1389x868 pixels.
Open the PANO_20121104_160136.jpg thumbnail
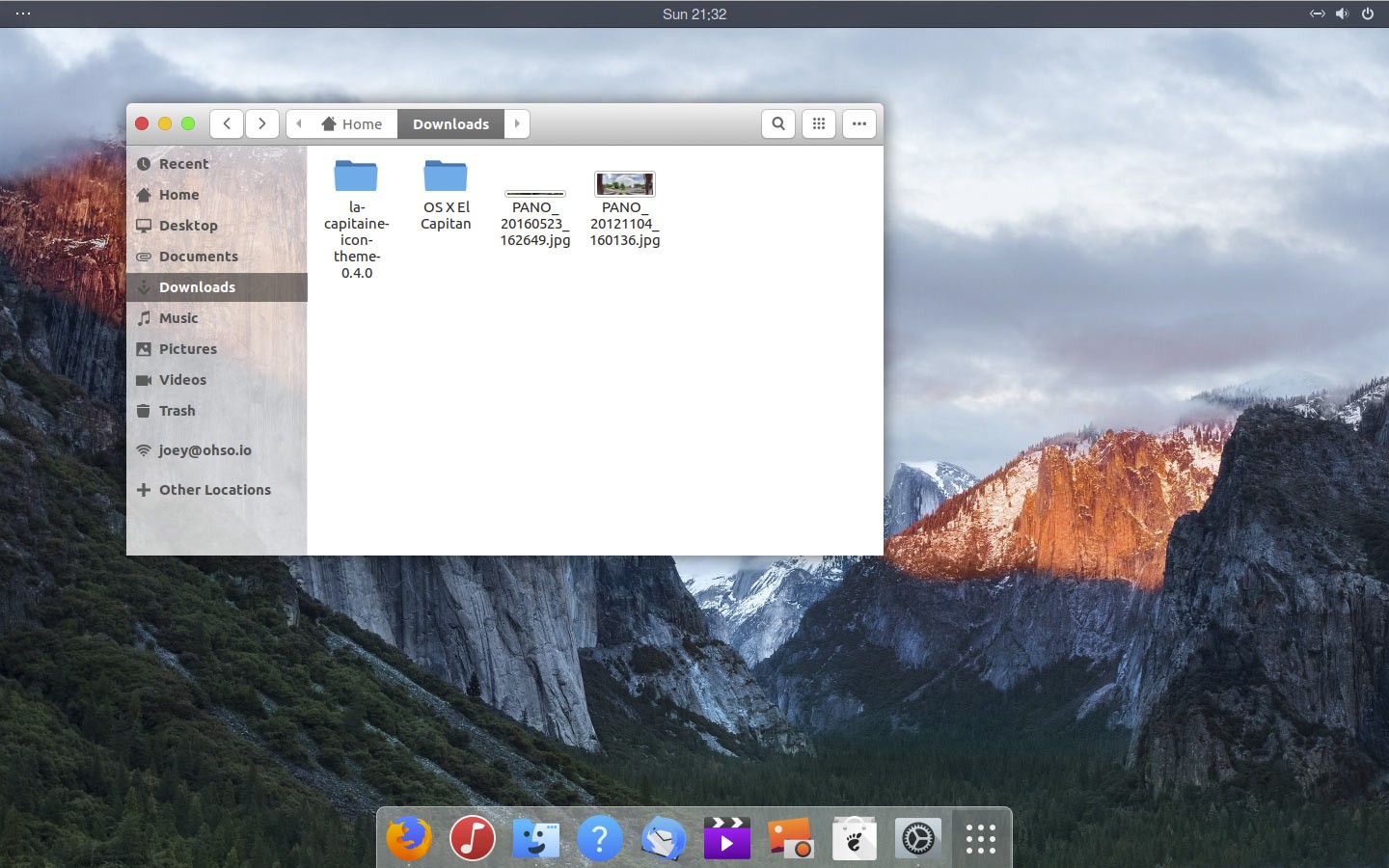pos(624,184)
